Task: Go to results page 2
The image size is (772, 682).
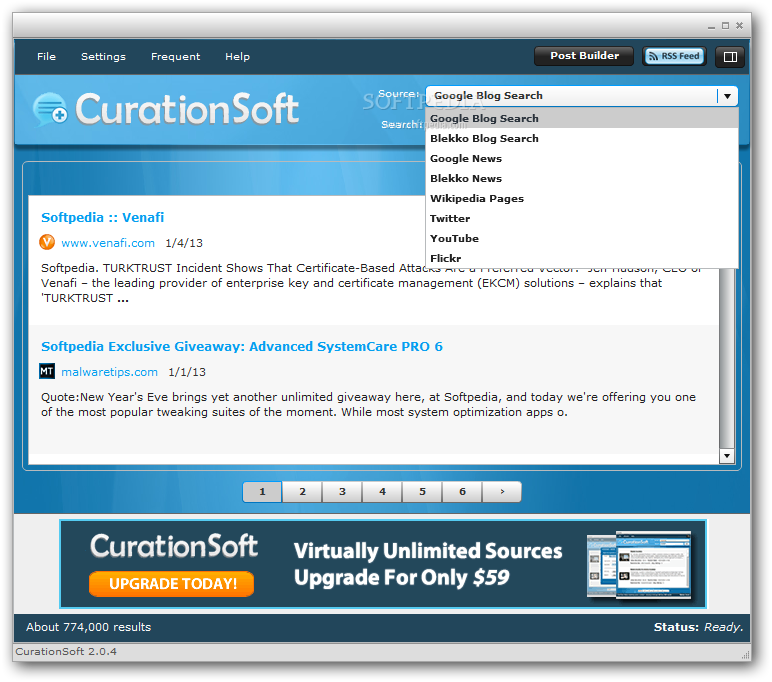Action: pyautogui.click(x=302, y=491)
